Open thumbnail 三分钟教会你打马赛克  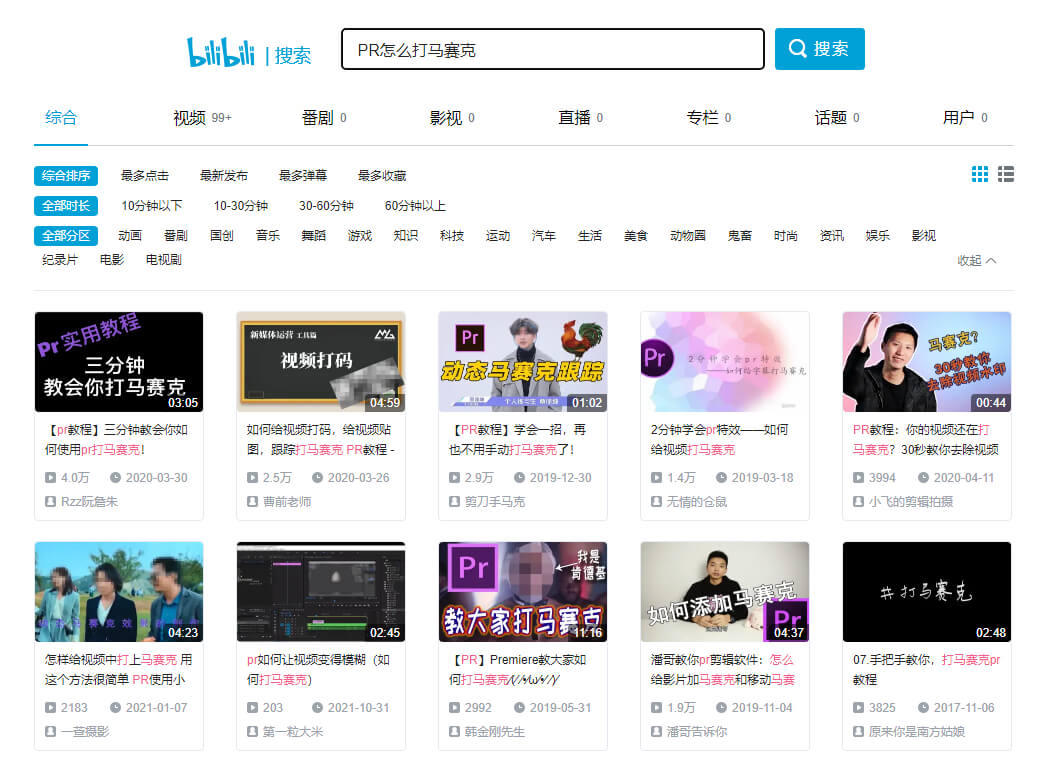coord(119,362)
